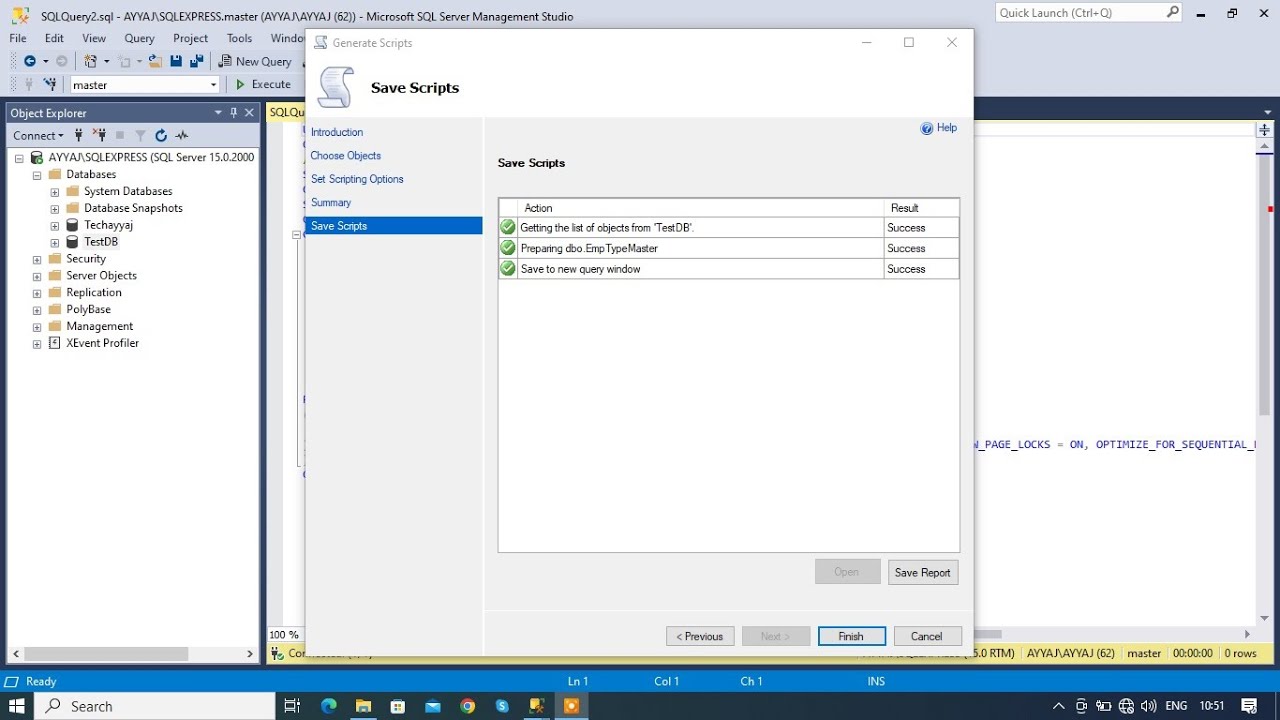Expand the Management folder node
This screenshot has height=720, width=1280.
pyautogui.click(x=37, y=327)
